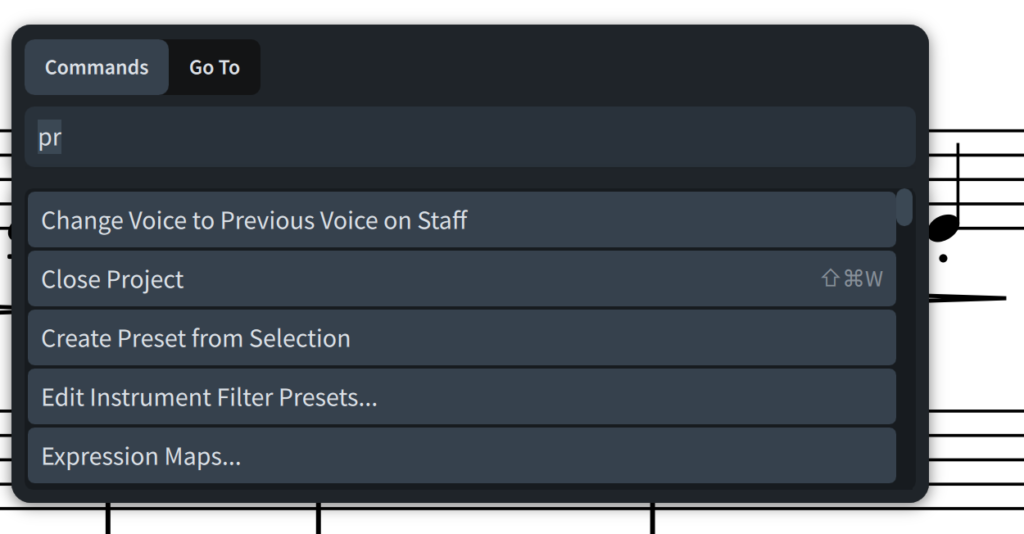1024x534 pixels.
Task: Choose the Close Project command
Action: (x=462, y=279)
